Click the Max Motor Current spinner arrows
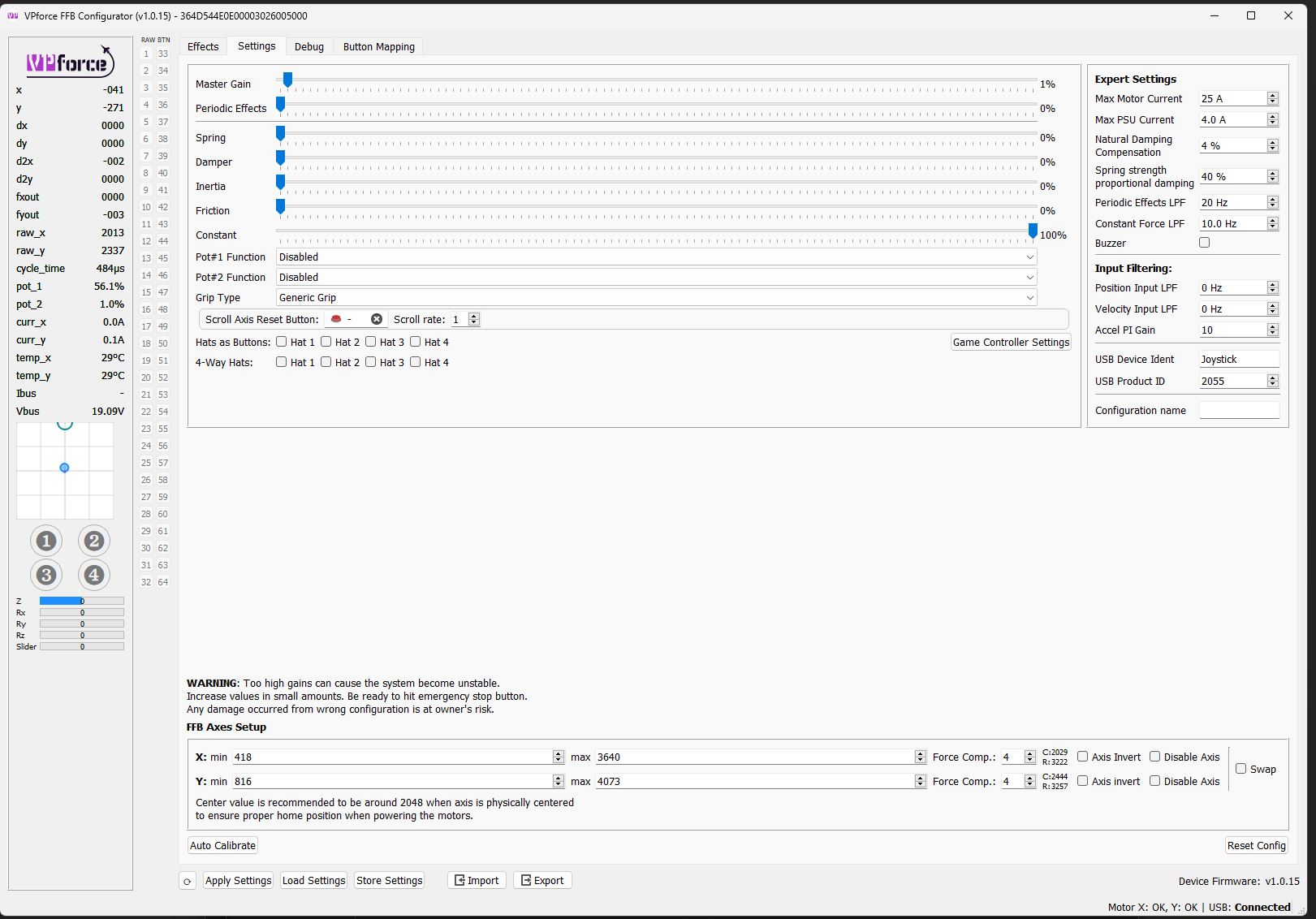1316x919 pixels. coord(1273,98)
